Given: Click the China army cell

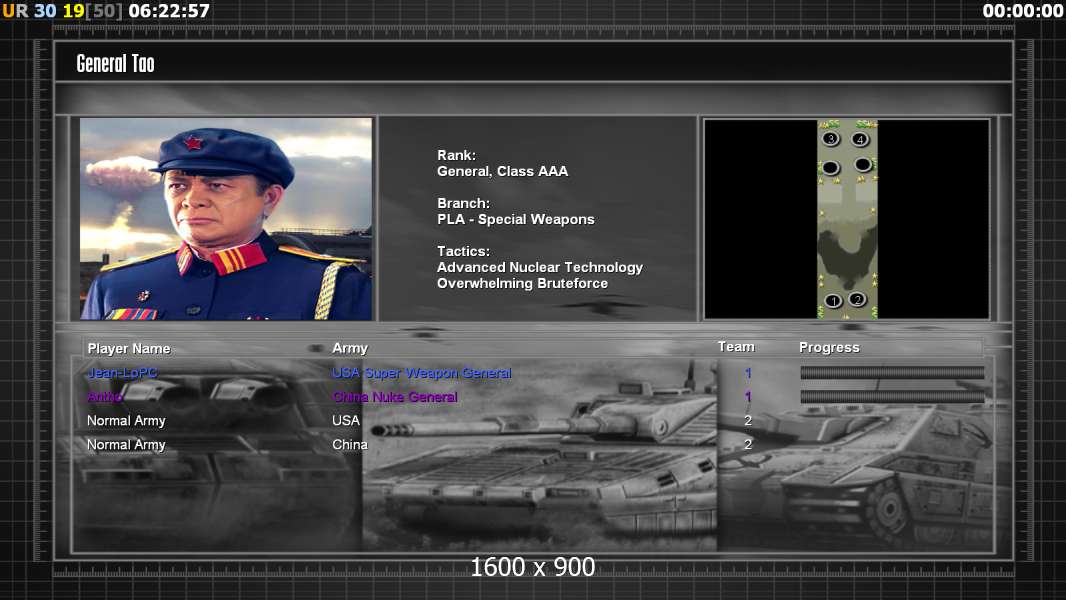Looking at the screenshot, I should click(x=350, y=444).
